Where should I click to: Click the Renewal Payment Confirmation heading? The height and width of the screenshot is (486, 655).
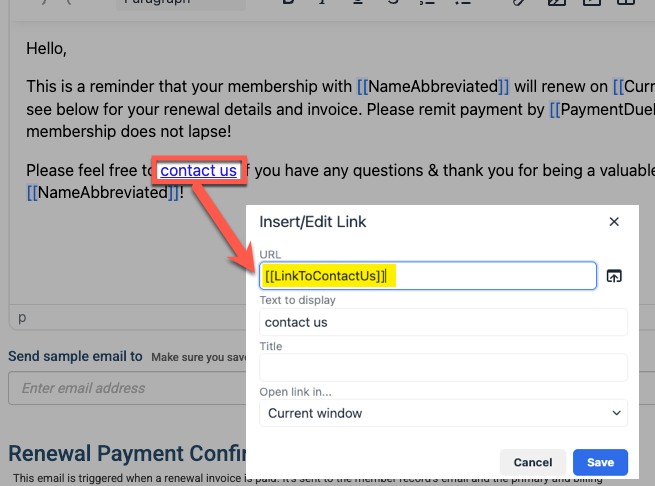click(x=127, y=453)
